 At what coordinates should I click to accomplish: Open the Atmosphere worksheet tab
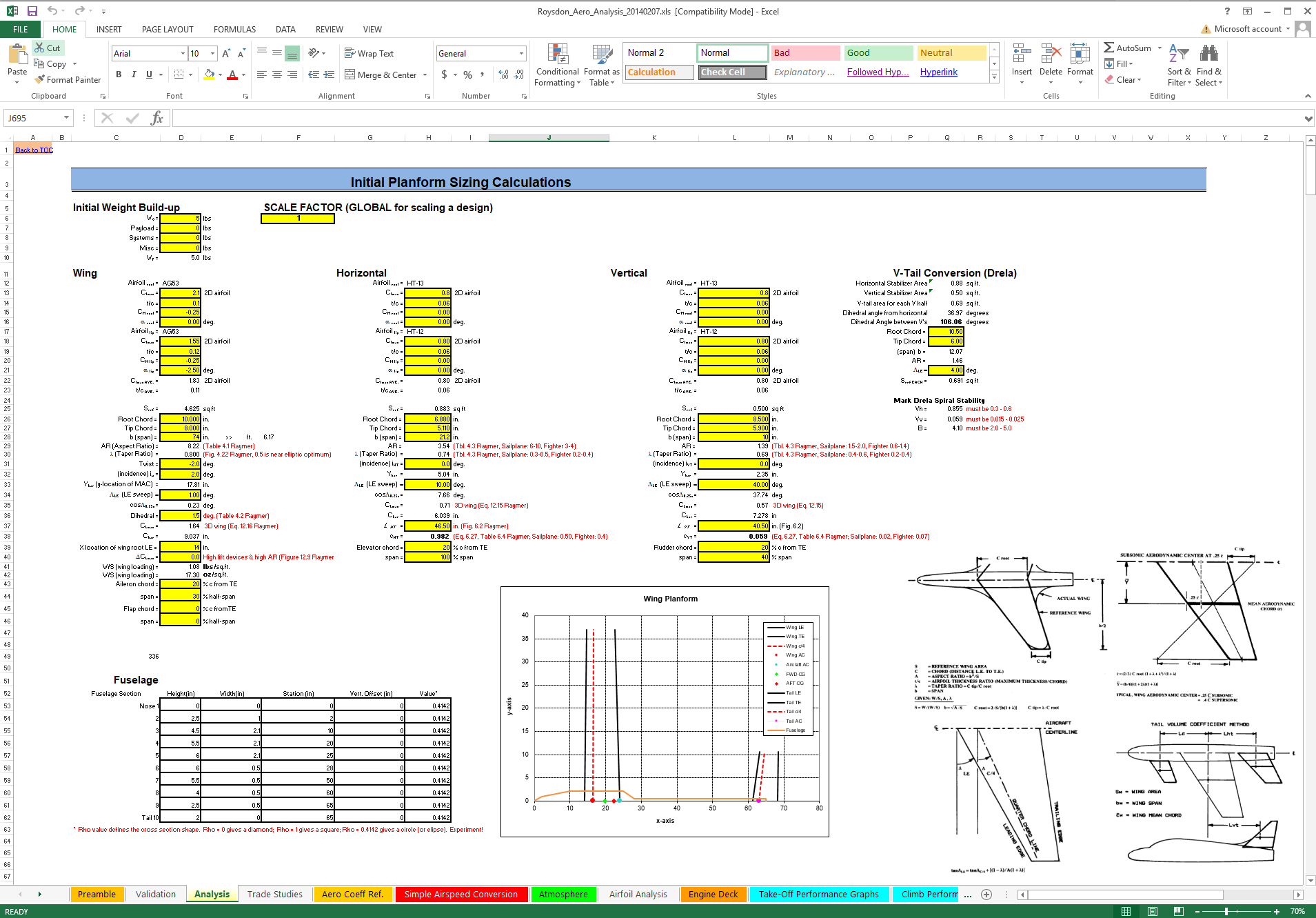click(563, 894)
